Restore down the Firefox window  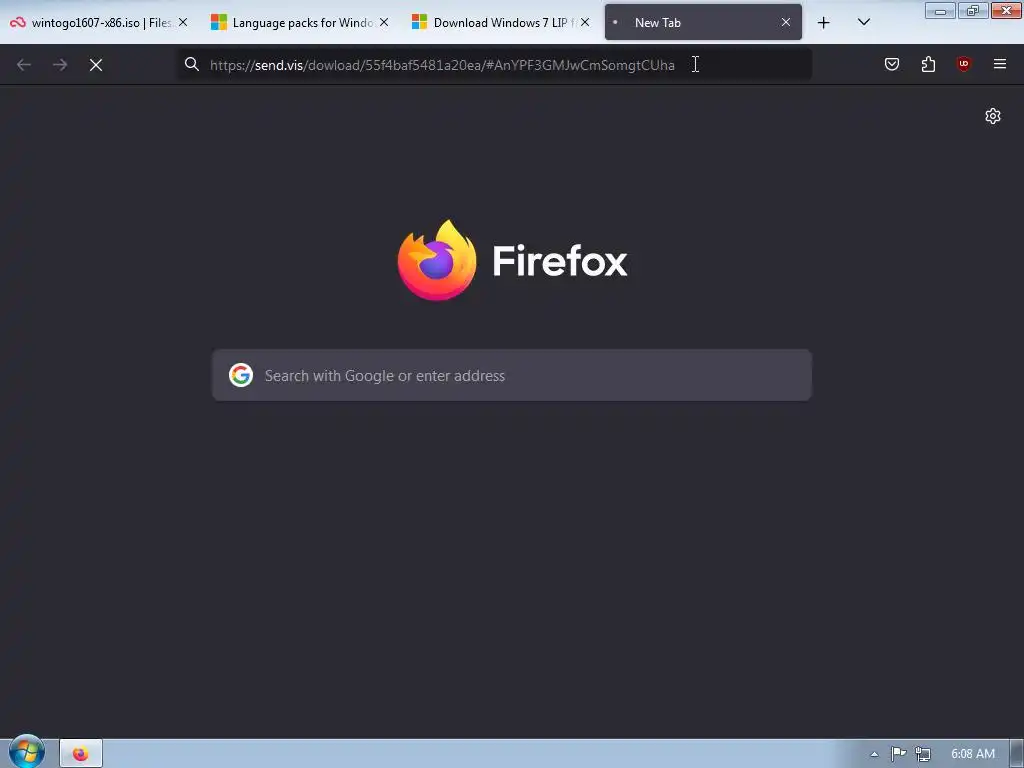coord(973,10)
